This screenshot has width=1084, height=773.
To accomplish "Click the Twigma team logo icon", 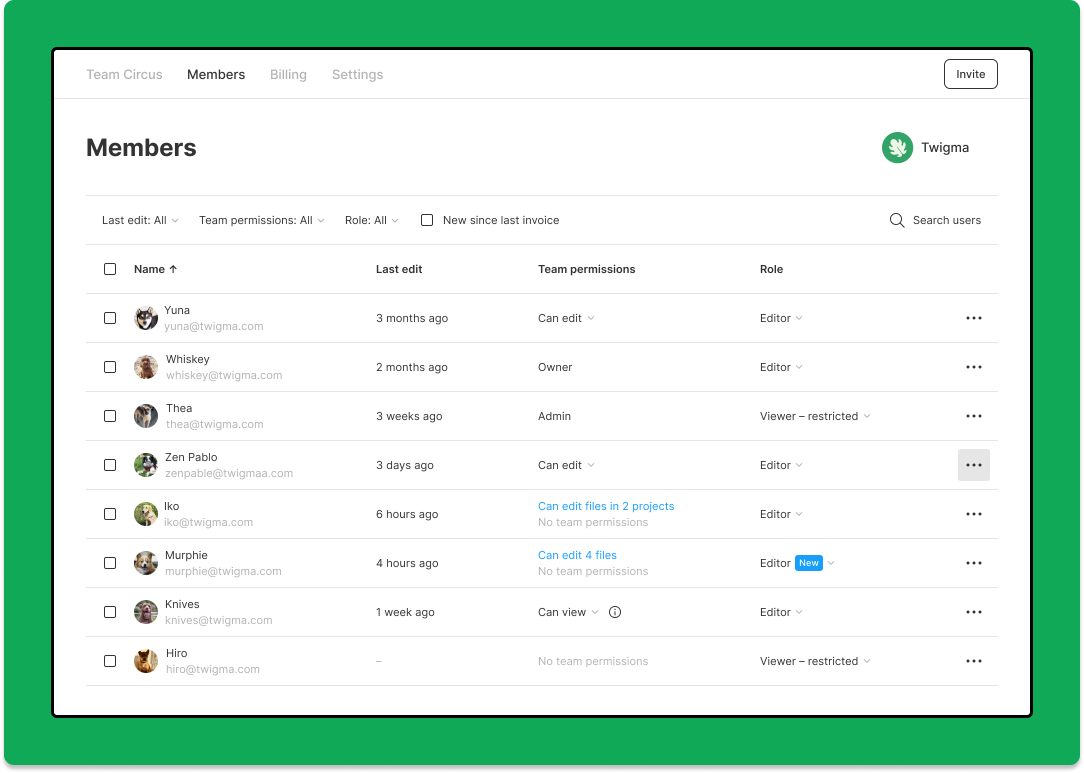I will [897, 147].
